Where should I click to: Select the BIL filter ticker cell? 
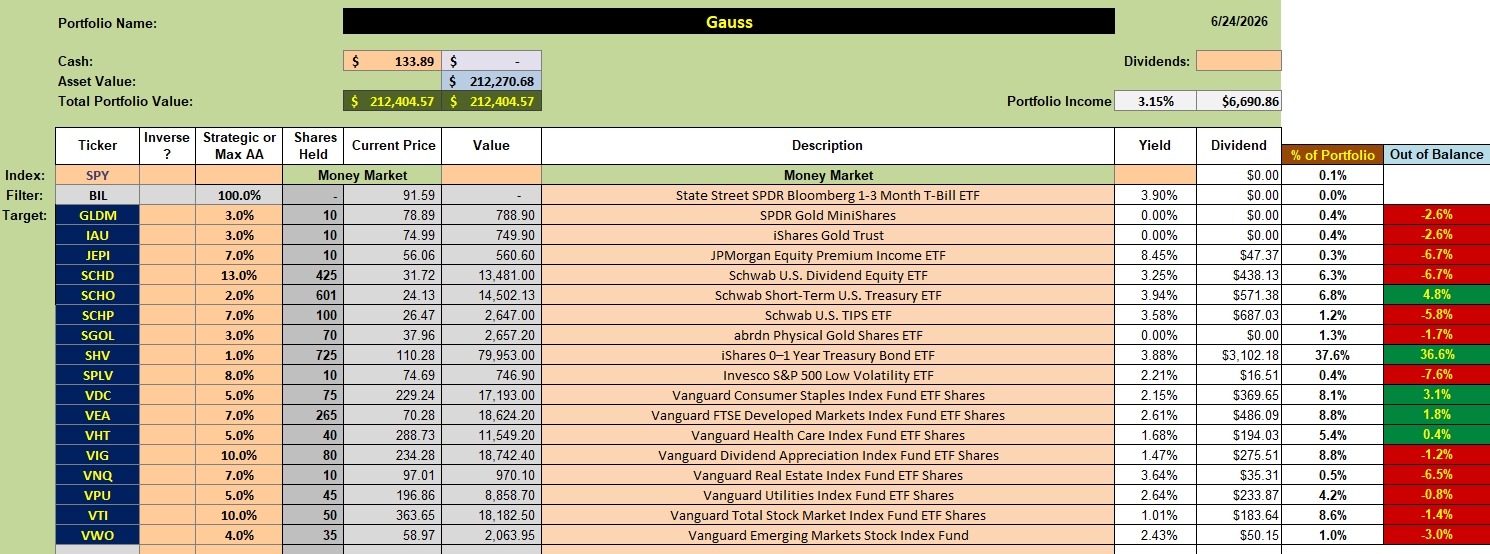[x=97, y=195]
